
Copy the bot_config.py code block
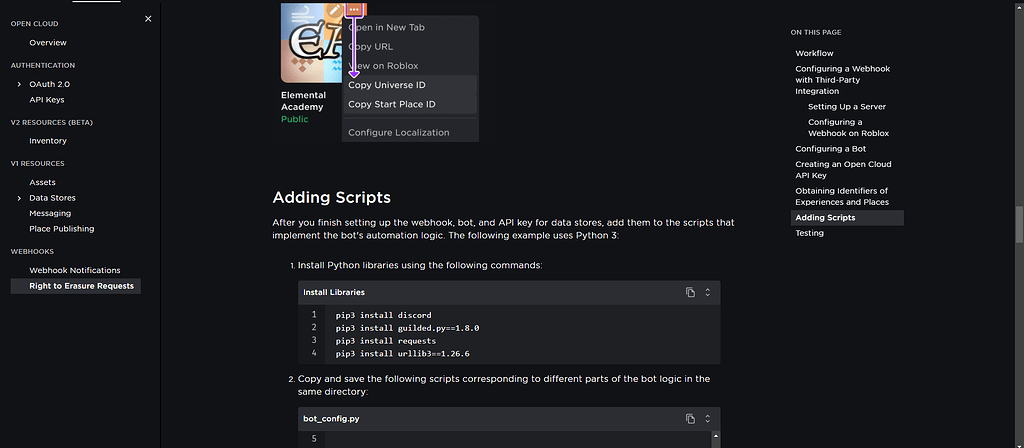pos(690,418)
